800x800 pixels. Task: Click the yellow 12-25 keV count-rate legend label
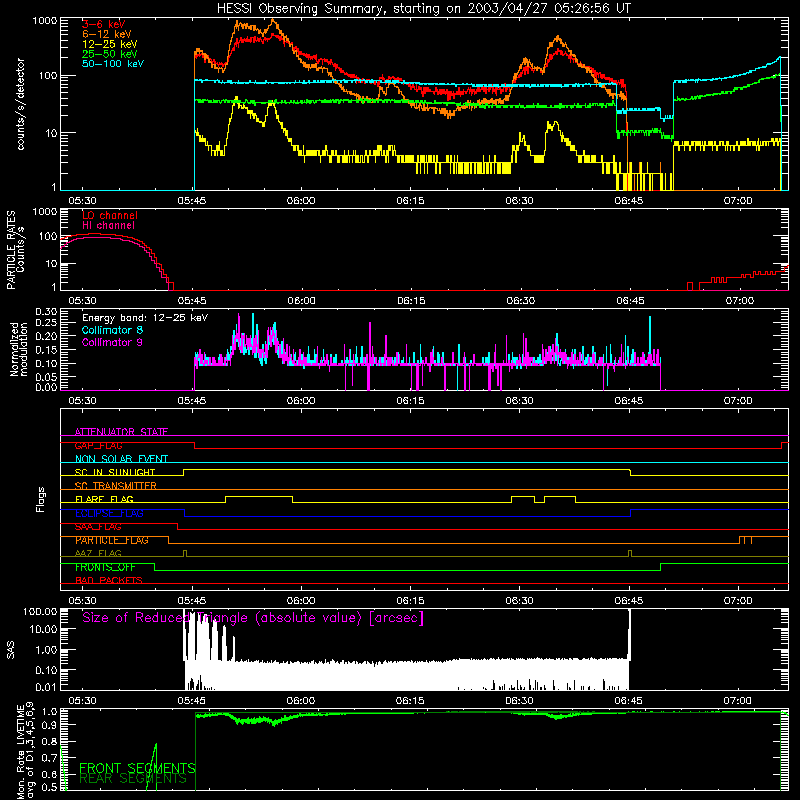[109, 44]
